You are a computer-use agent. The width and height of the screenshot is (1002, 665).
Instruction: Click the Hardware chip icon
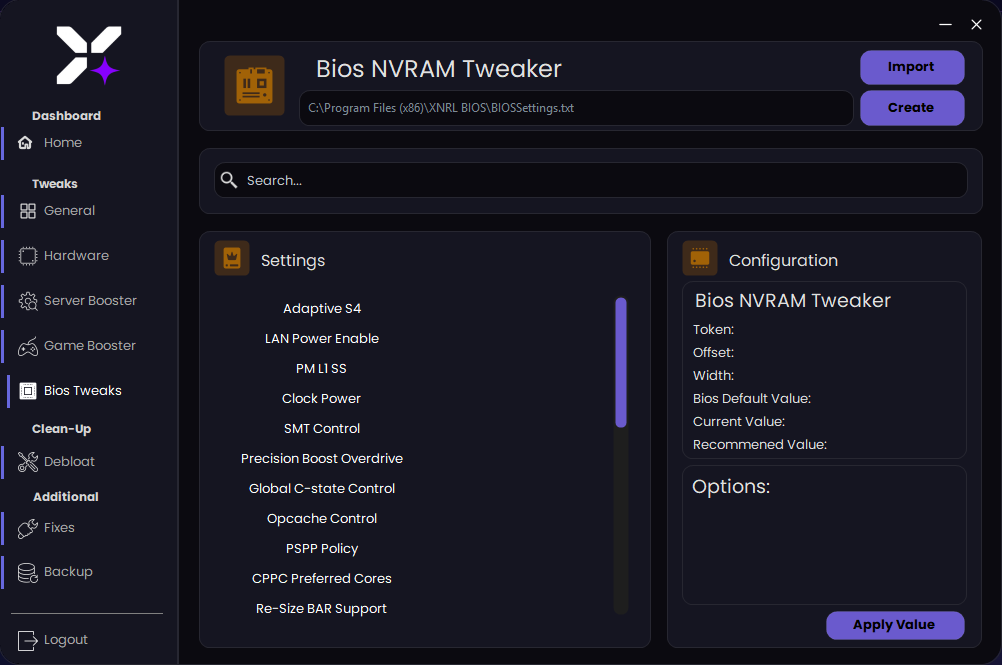click(26, 255)
